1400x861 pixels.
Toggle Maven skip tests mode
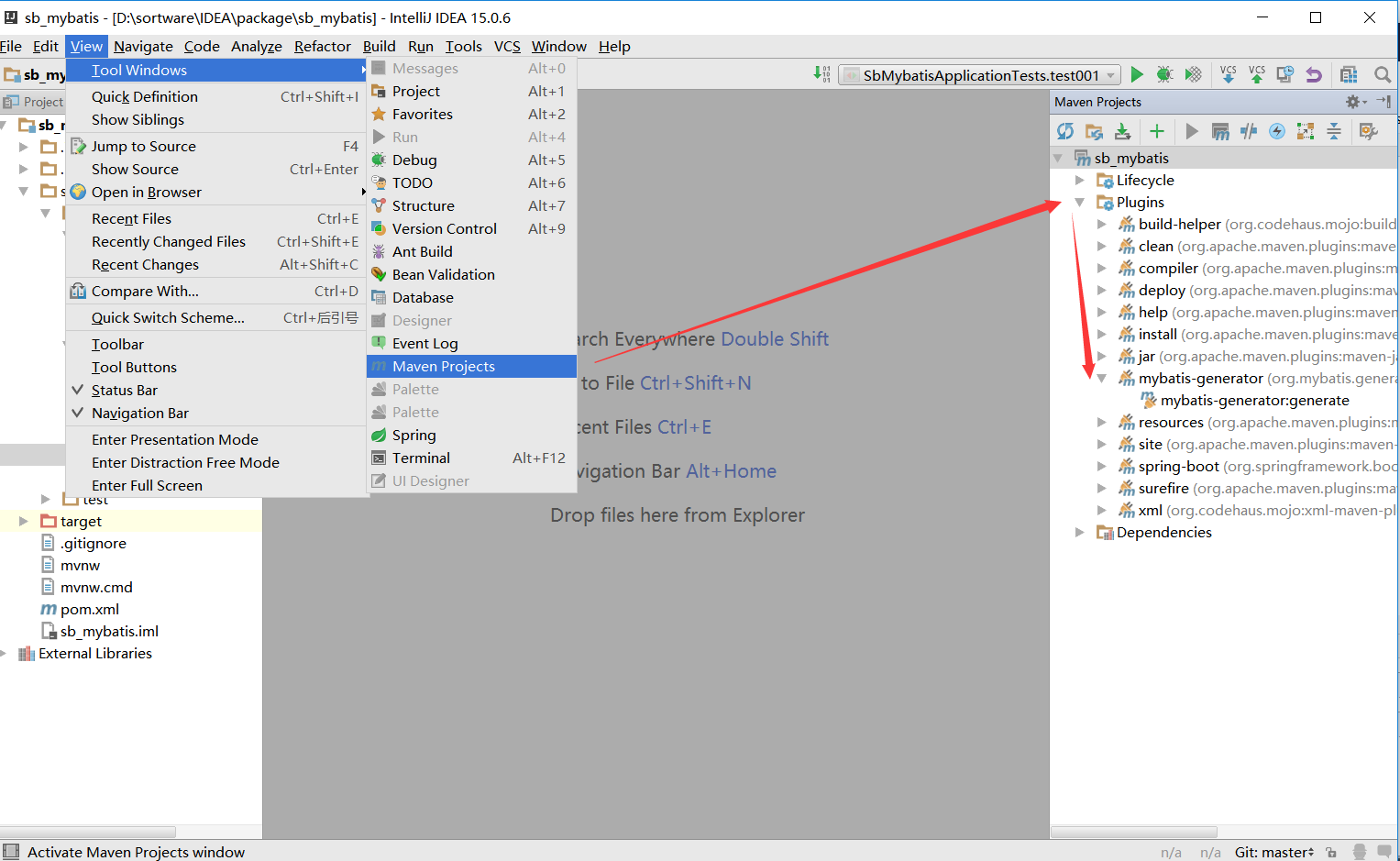tap(1277, 131)
